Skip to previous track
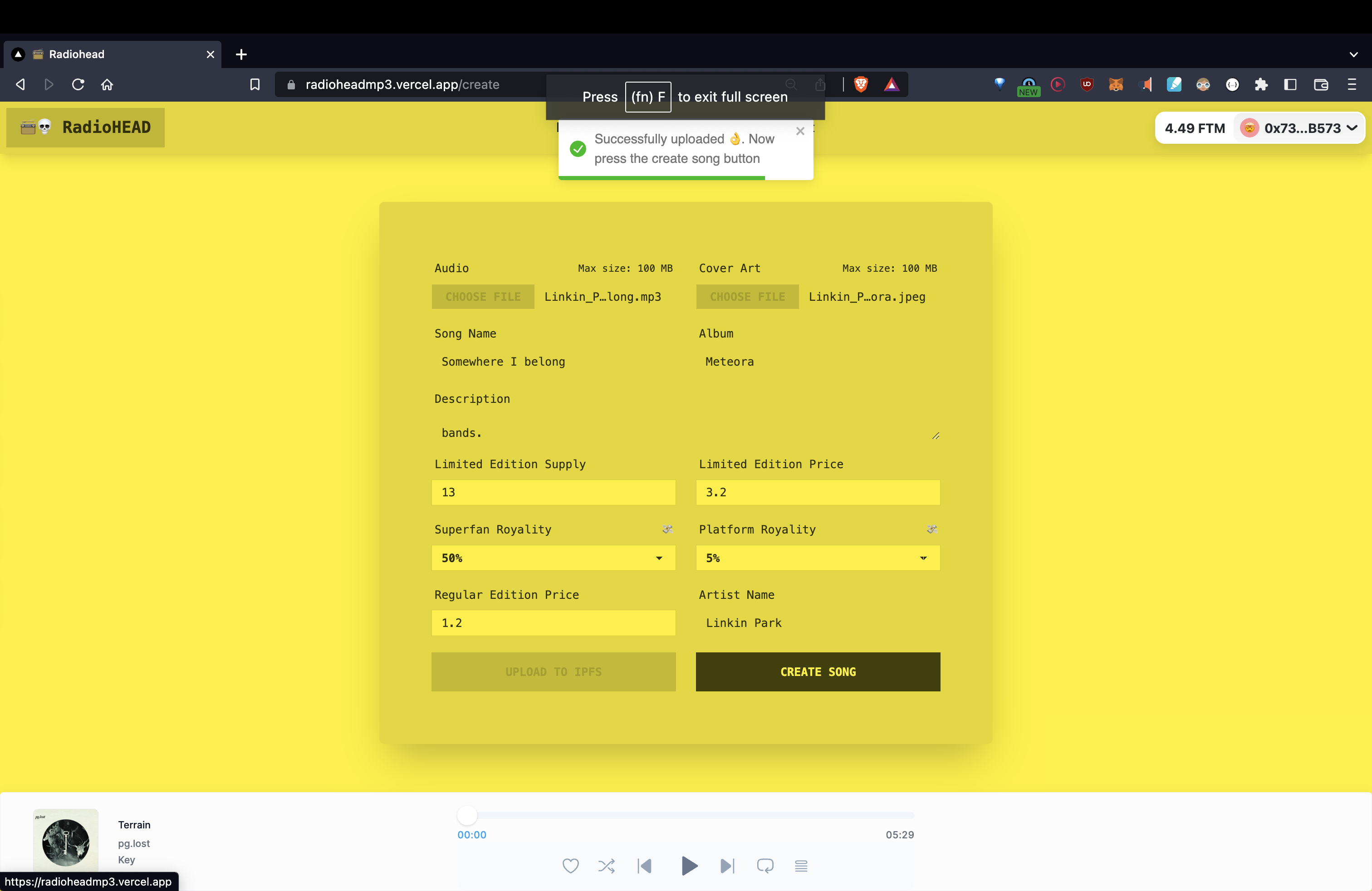Screen dimensions: 1372x891 [645, 866]
